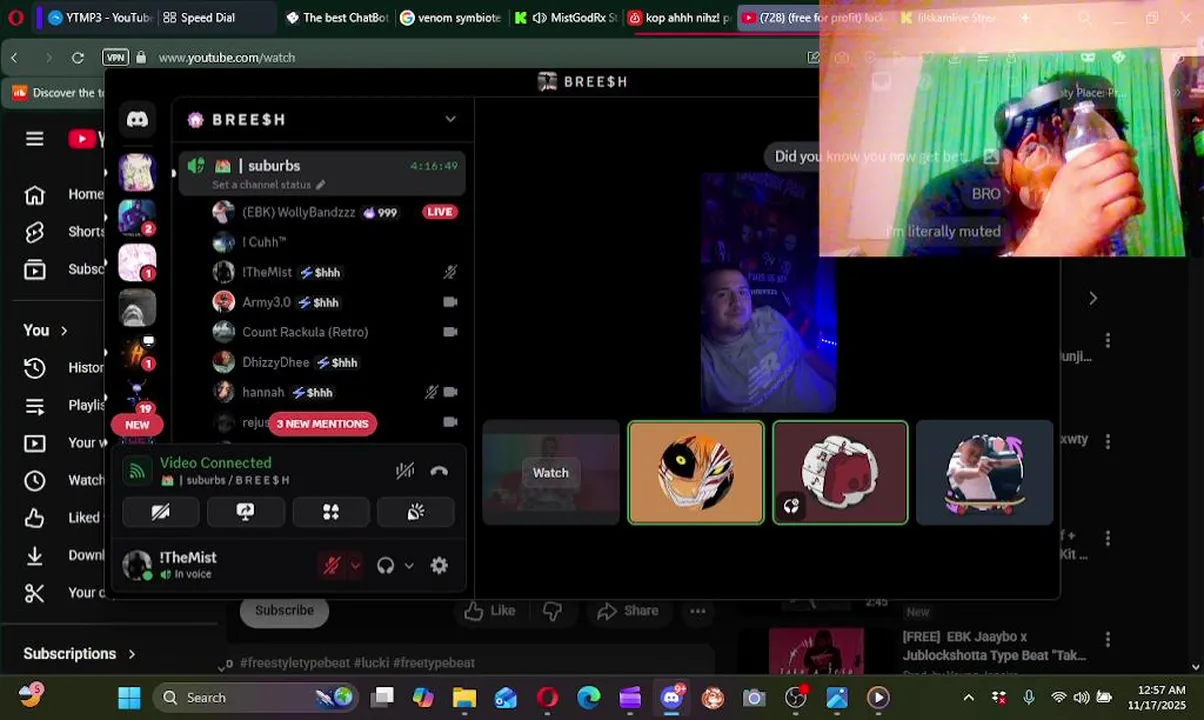
Task: Share your screen in Discord voice panel
Action: [245, 512]
